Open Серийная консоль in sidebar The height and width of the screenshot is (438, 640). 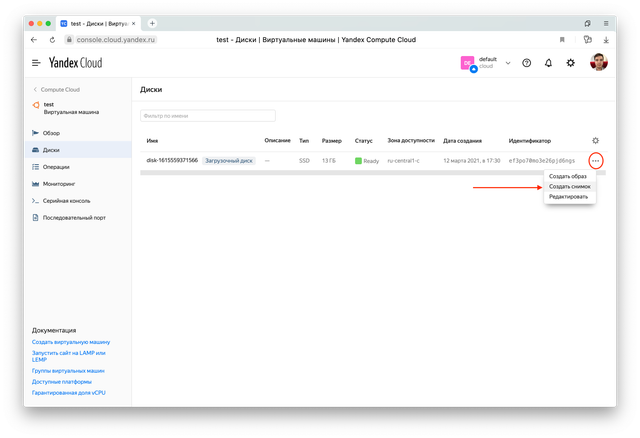tap(67, 200)
